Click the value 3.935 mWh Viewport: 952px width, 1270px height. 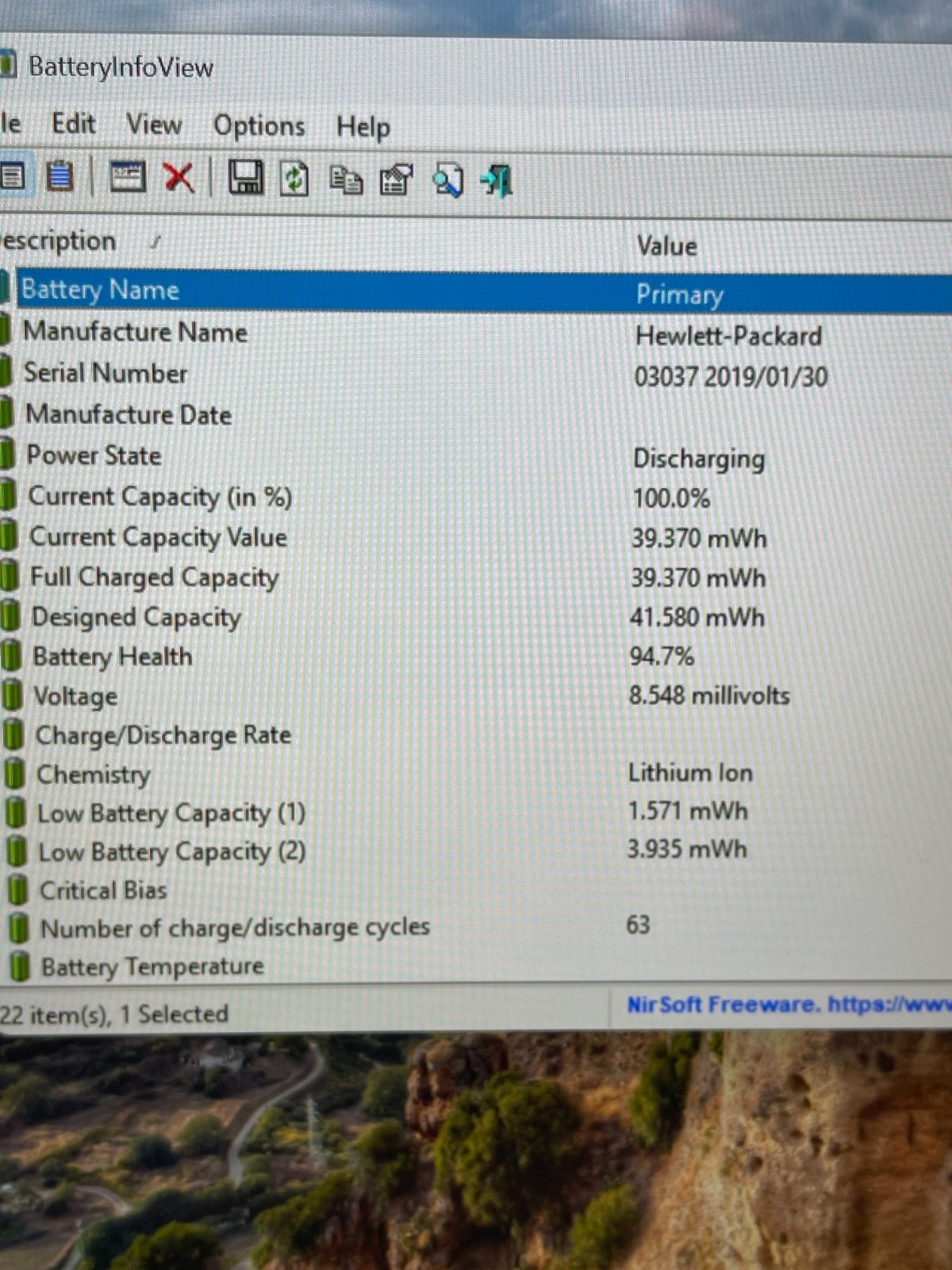687,849
